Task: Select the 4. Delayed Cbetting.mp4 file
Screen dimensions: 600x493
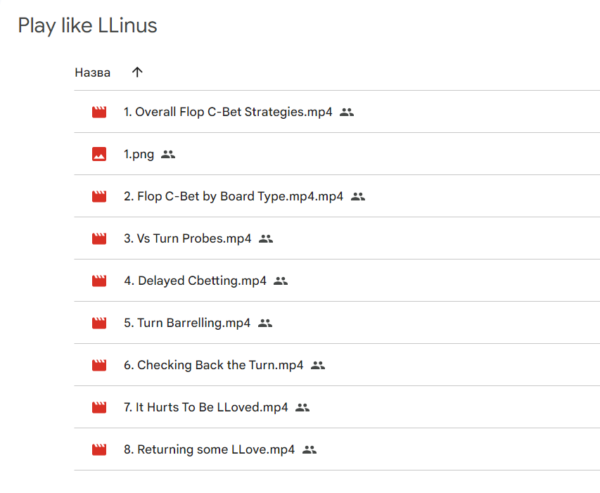Action: [195, 281]
